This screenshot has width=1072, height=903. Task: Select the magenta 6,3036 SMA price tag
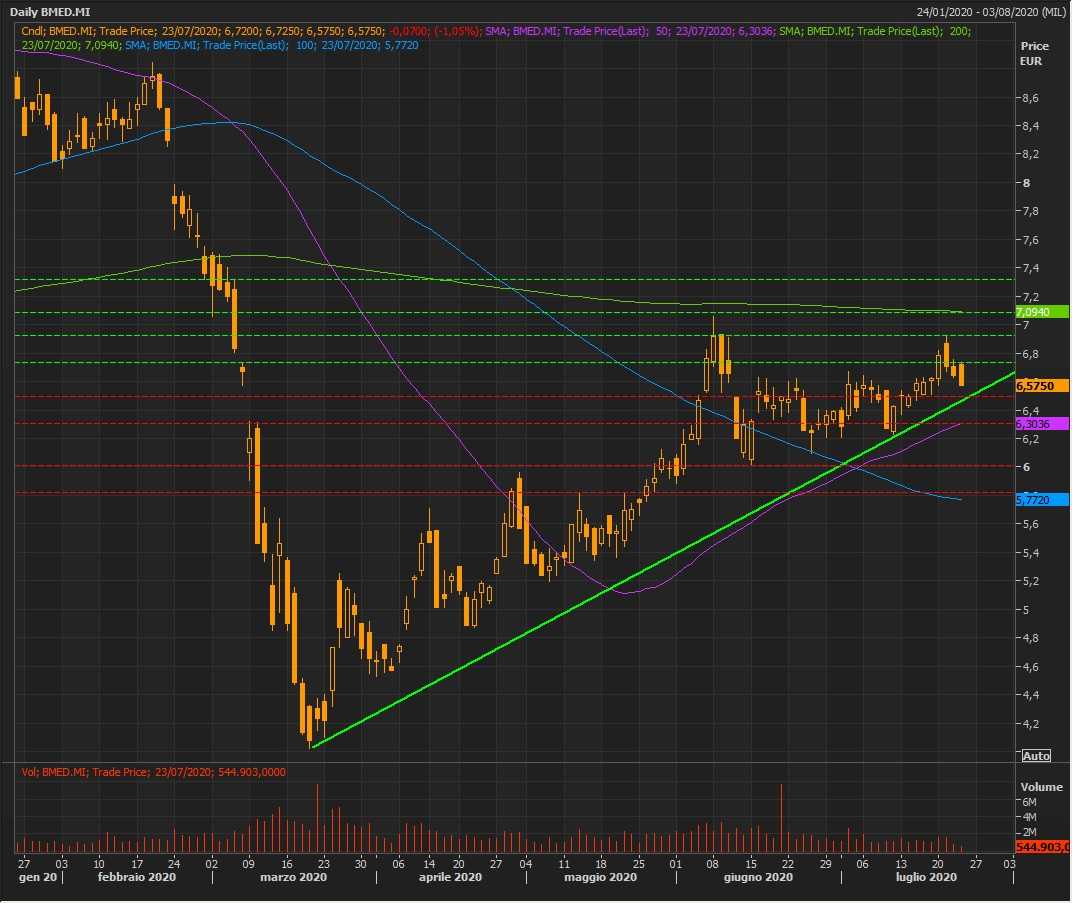[1041, 424]
